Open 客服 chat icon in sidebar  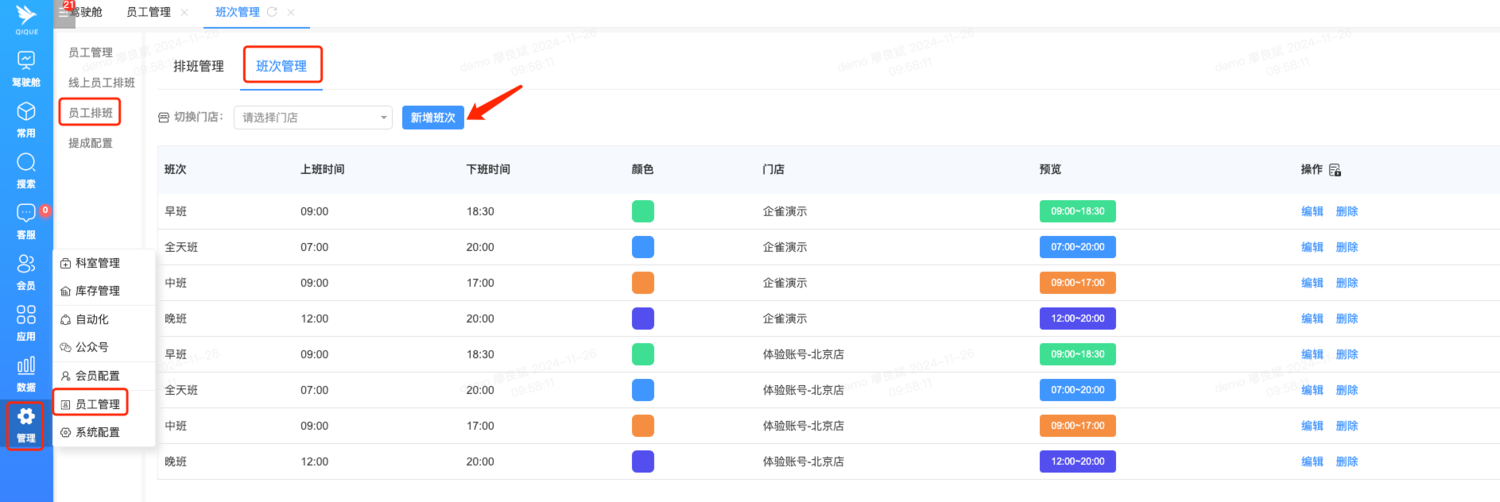(x=26, y=214)
